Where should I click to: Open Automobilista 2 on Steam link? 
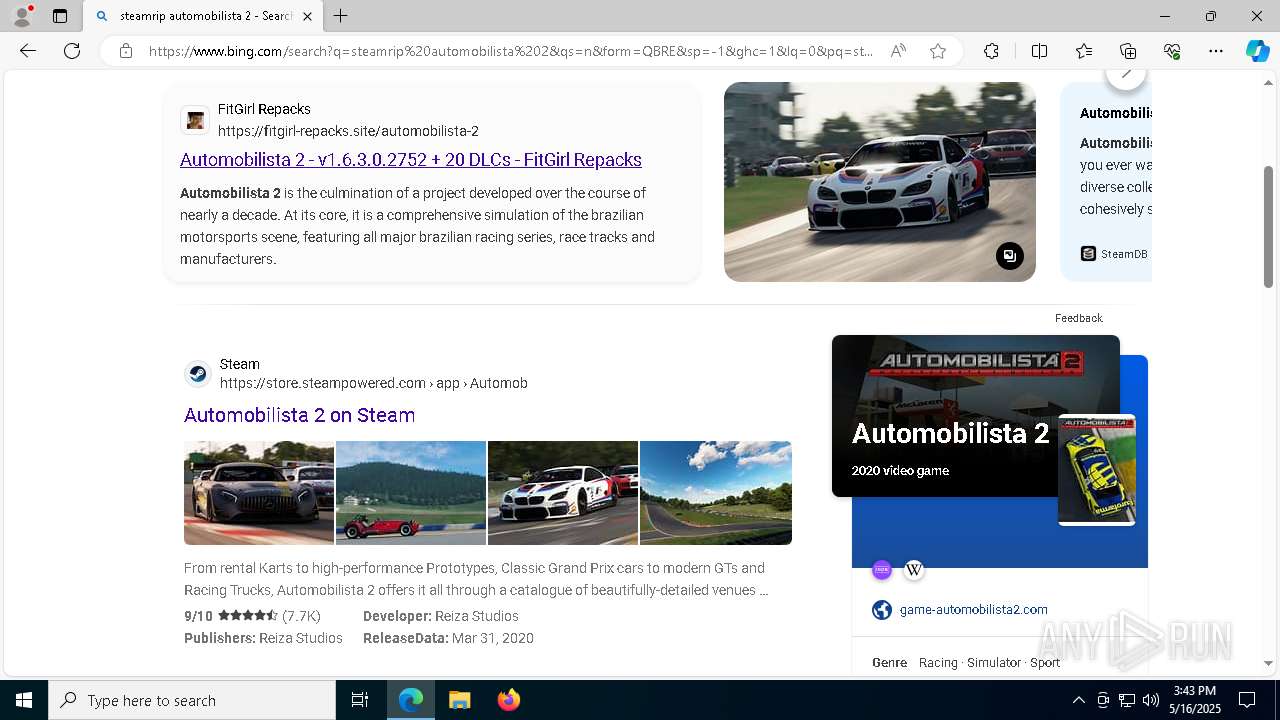[299, 415]
